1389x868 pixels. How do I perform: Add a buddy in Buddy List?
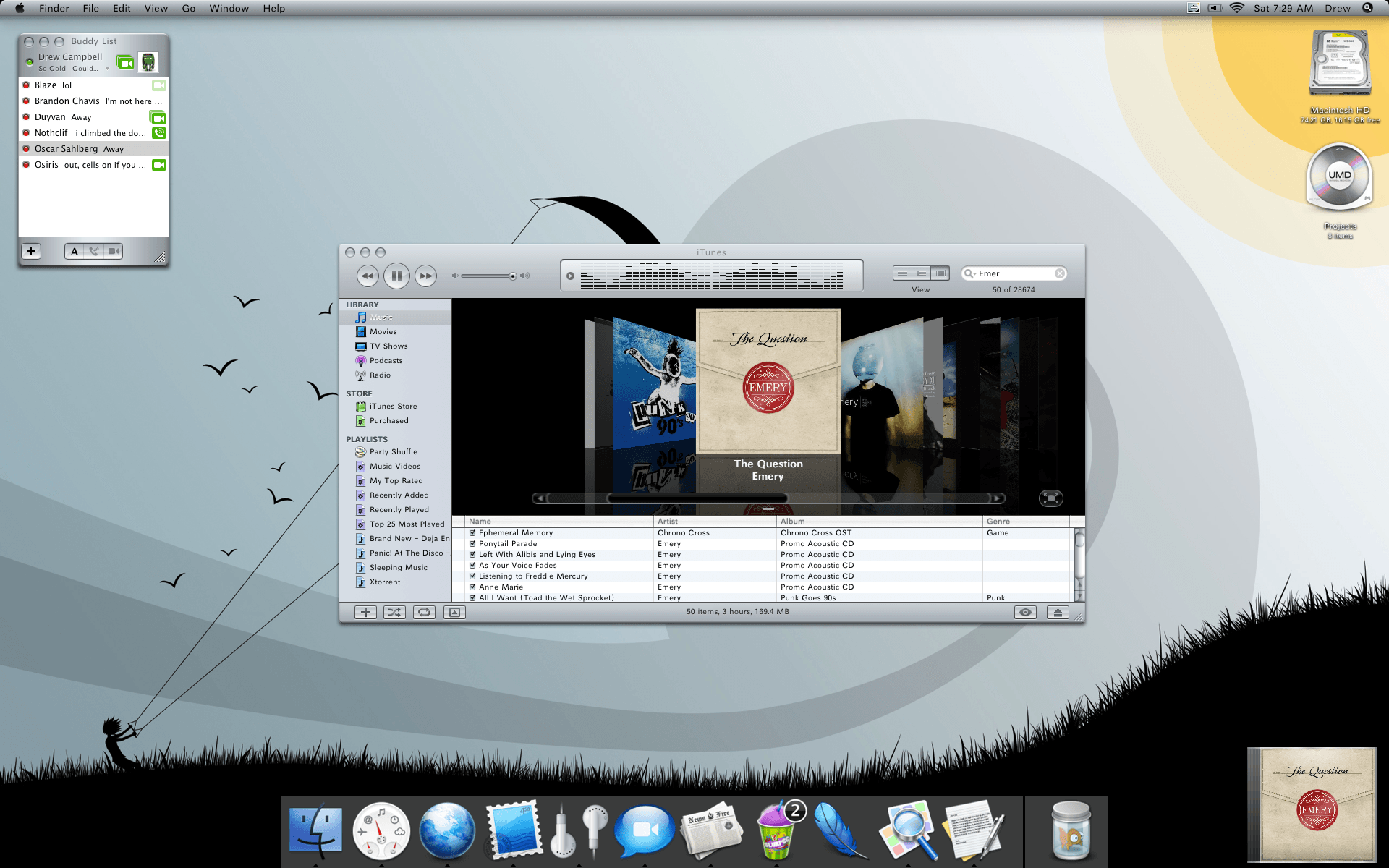(31, 251)
